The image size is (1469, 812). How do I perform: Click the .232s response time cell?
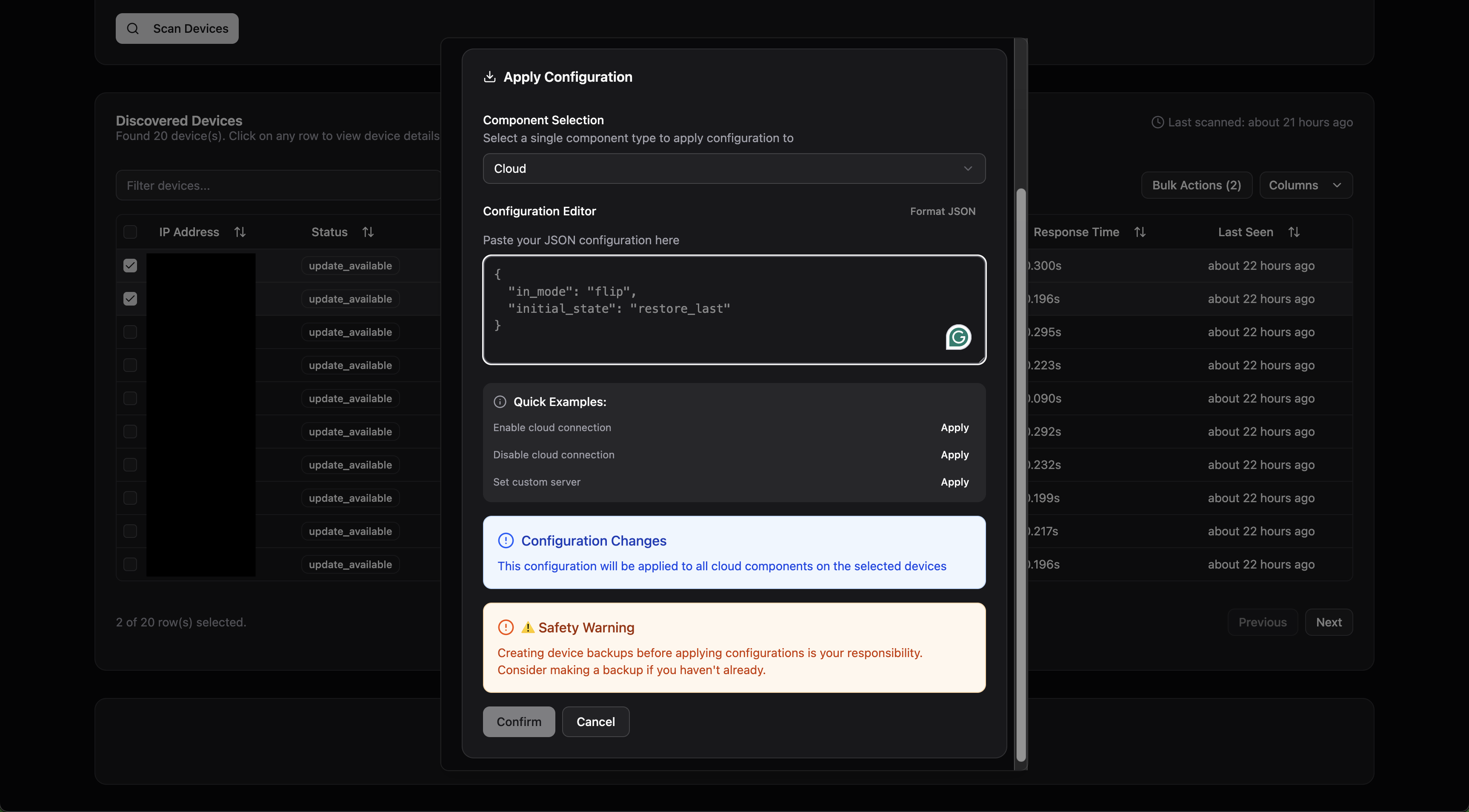click(1045, 465)
